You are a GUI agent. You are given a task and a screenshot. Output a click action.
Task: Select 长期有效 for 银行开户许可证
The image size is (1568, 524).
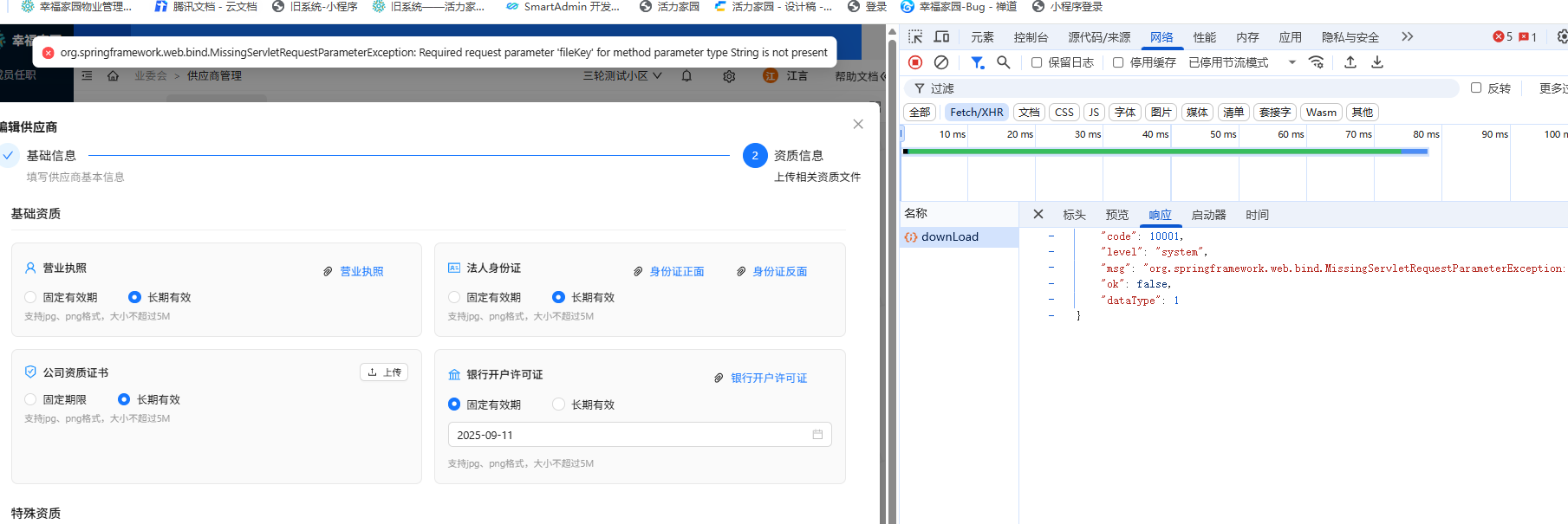558,404
